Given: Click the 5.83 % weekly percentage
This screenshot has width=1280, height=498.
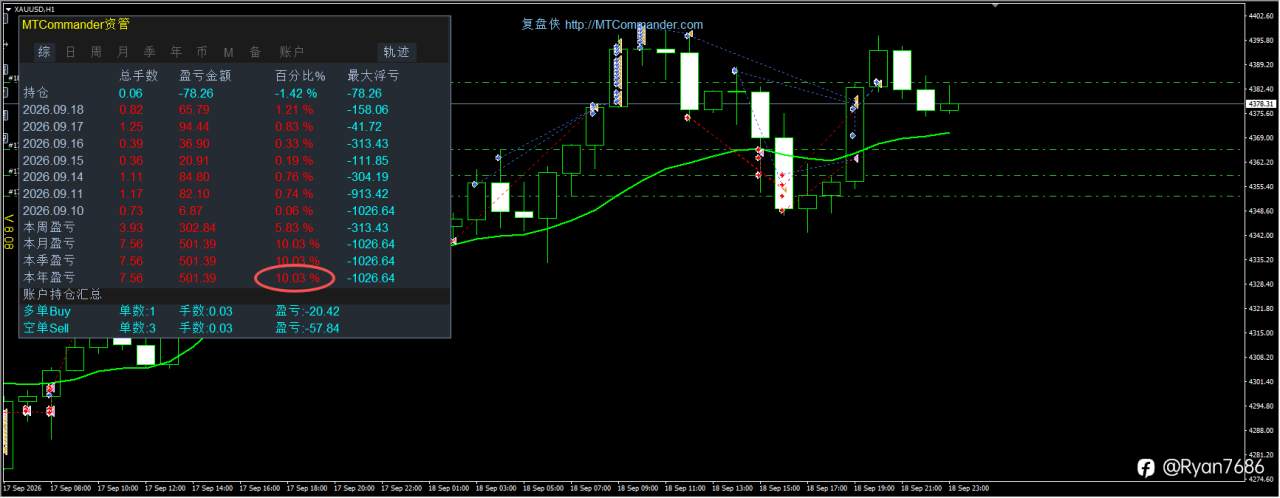Looking at the screenshot, I should click(296, 227).
